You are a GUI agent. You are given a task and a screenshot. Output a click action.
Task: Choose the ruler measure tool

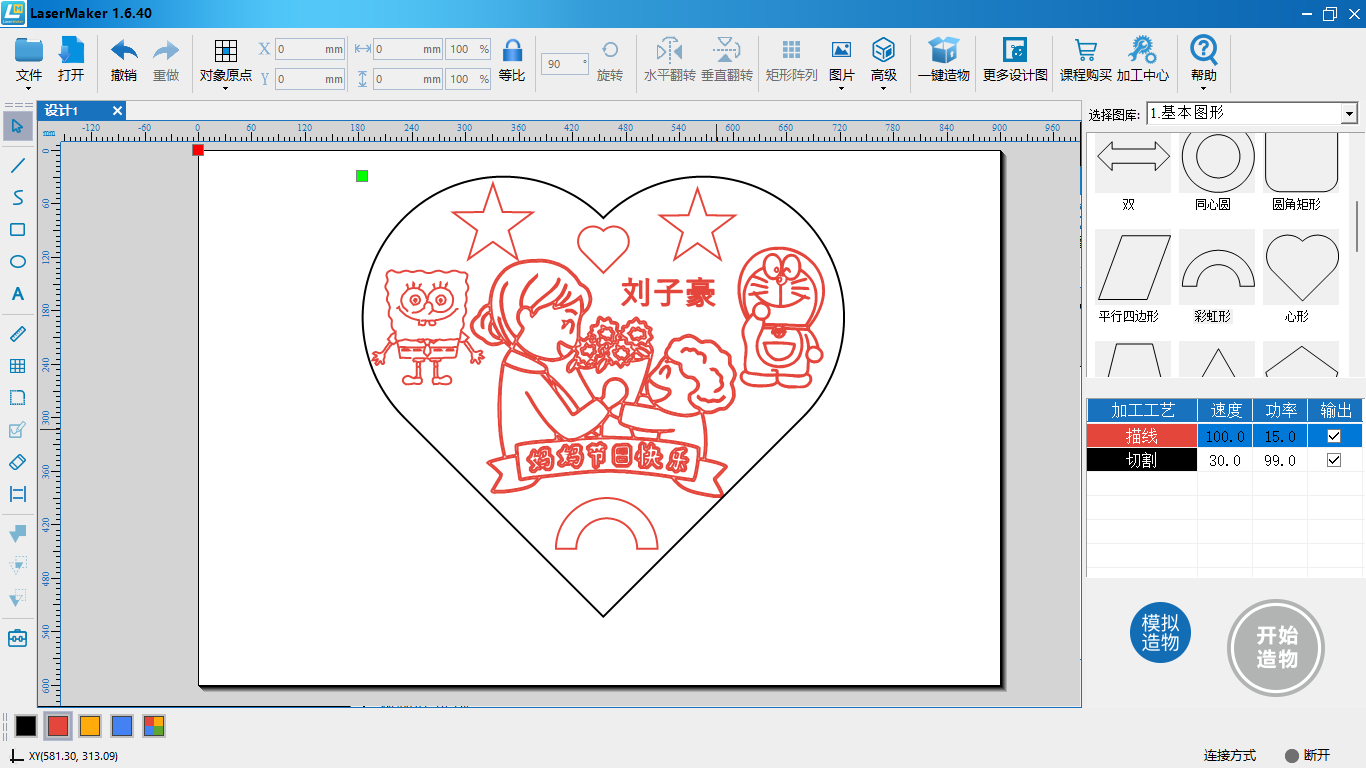pyautogui.click(x=17, y=334)
